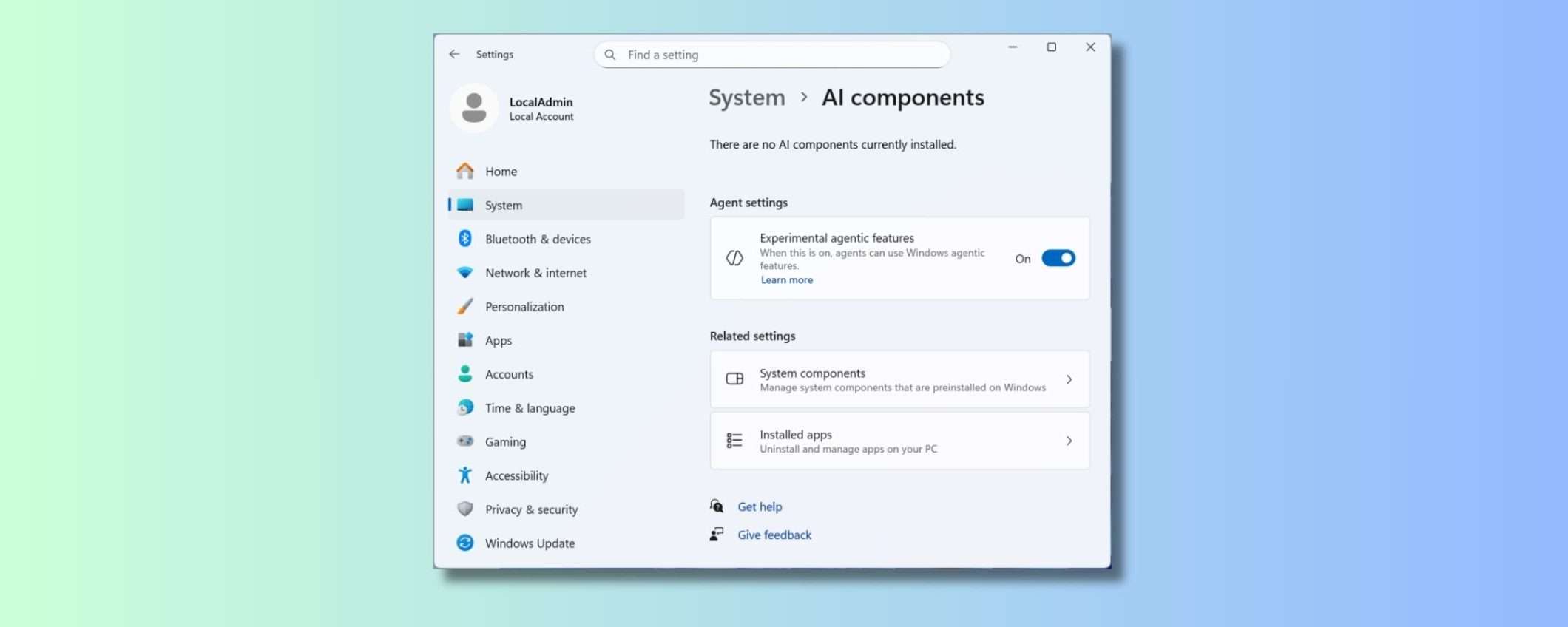
Task: Click the Bluetooth & devices icon
Action: [464, 239]
